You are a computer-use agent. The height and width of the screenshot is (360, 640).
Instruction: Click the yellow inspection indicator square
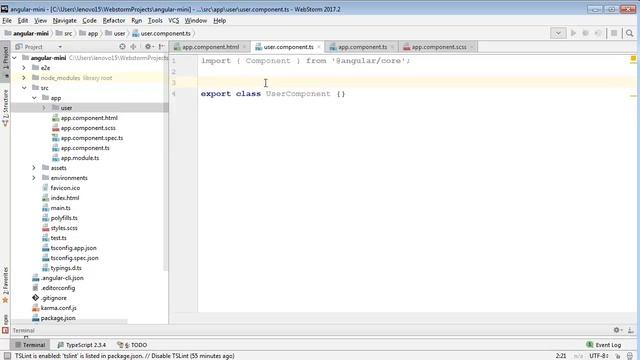pyautogui.click(x=633, y=59)
